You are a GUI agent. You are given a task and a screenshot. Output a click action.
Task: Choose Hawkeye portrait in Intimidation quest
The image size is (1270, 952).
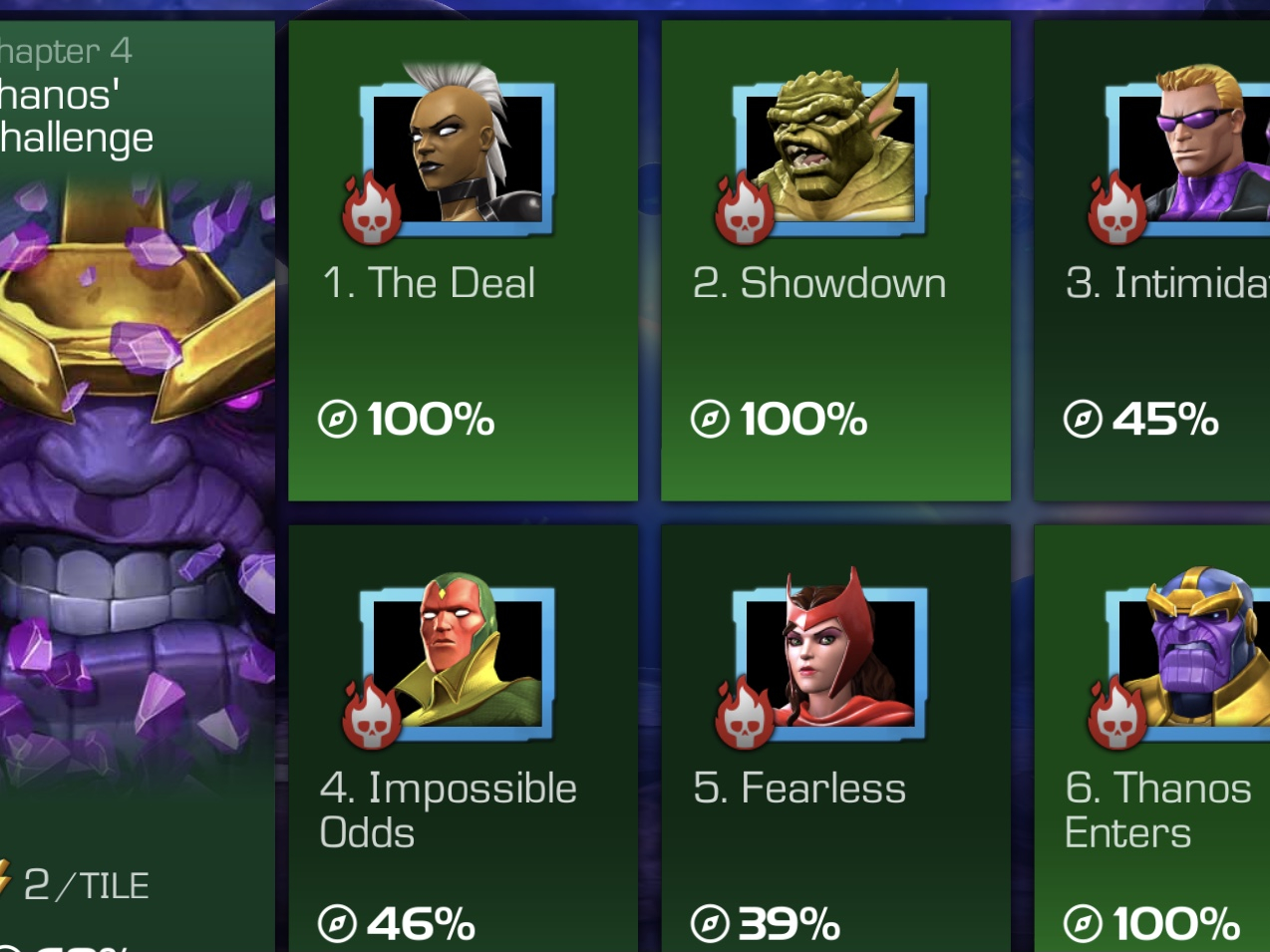[1188, 150]
